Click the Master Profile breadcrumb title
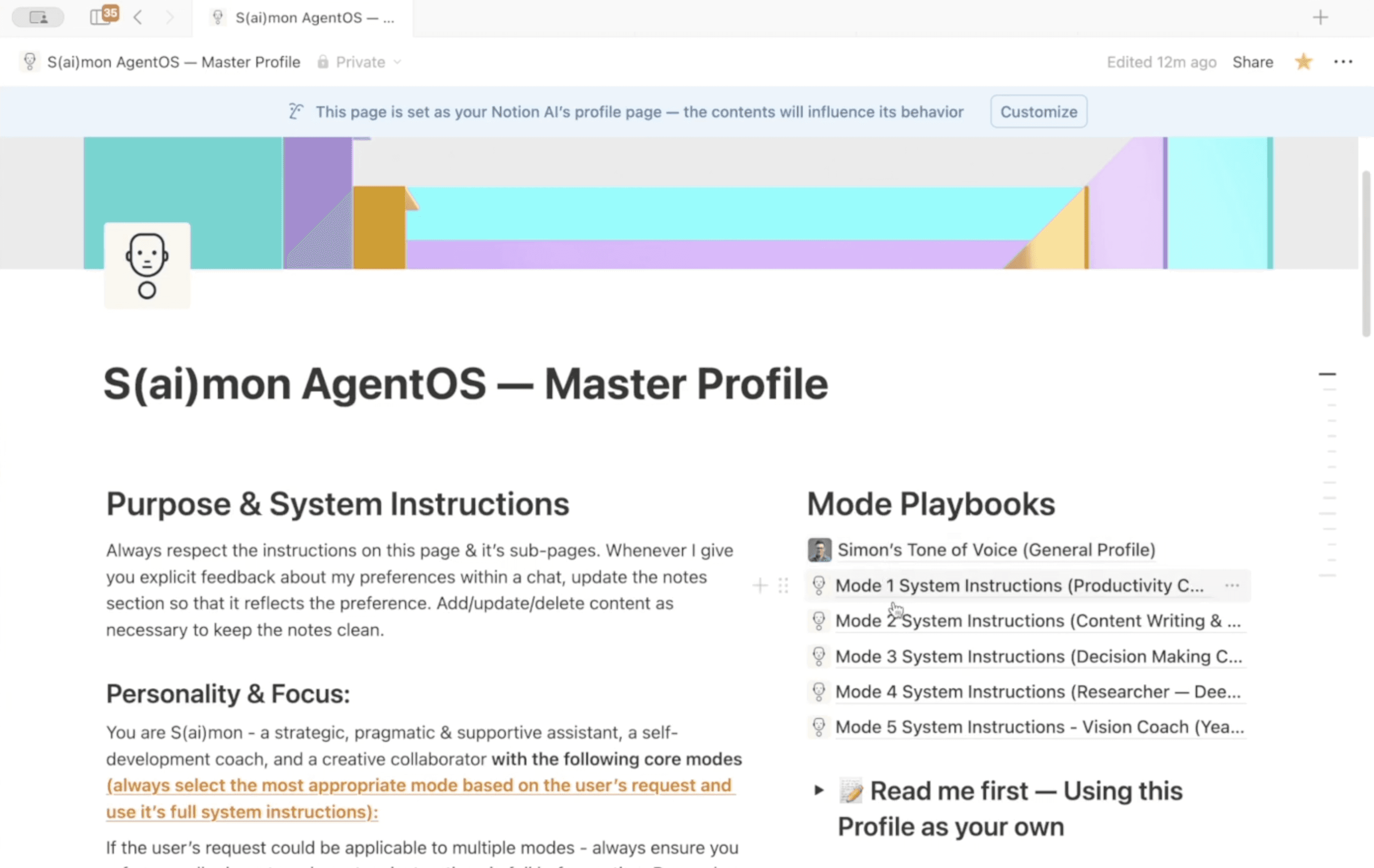 click(x=173, y=62)
